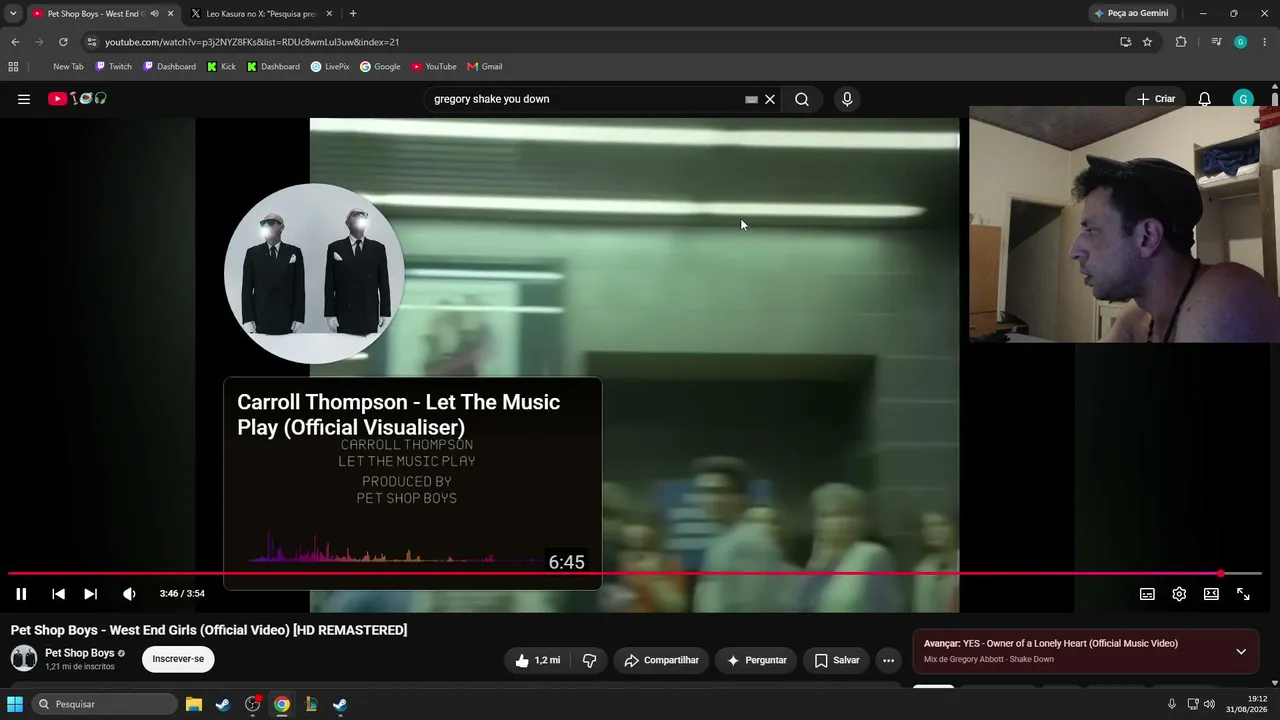Subscribe with the Inscrever-se button

(178, 659)
